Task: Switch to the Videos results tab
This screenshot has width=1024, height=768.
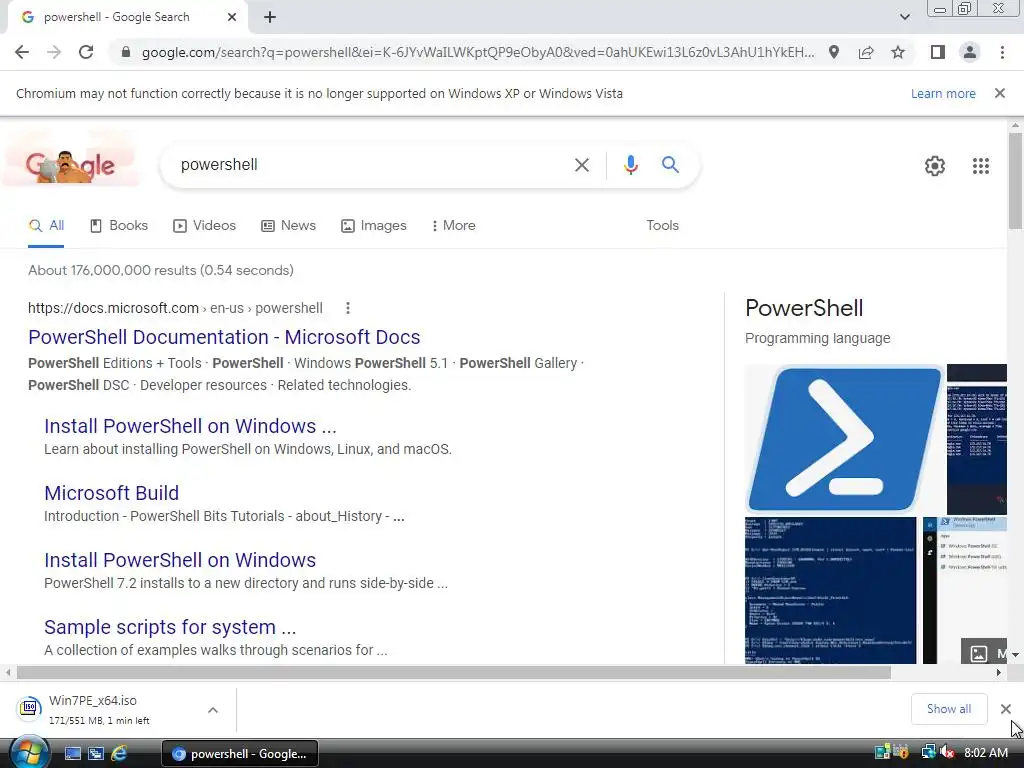Action: coord(204,225)
